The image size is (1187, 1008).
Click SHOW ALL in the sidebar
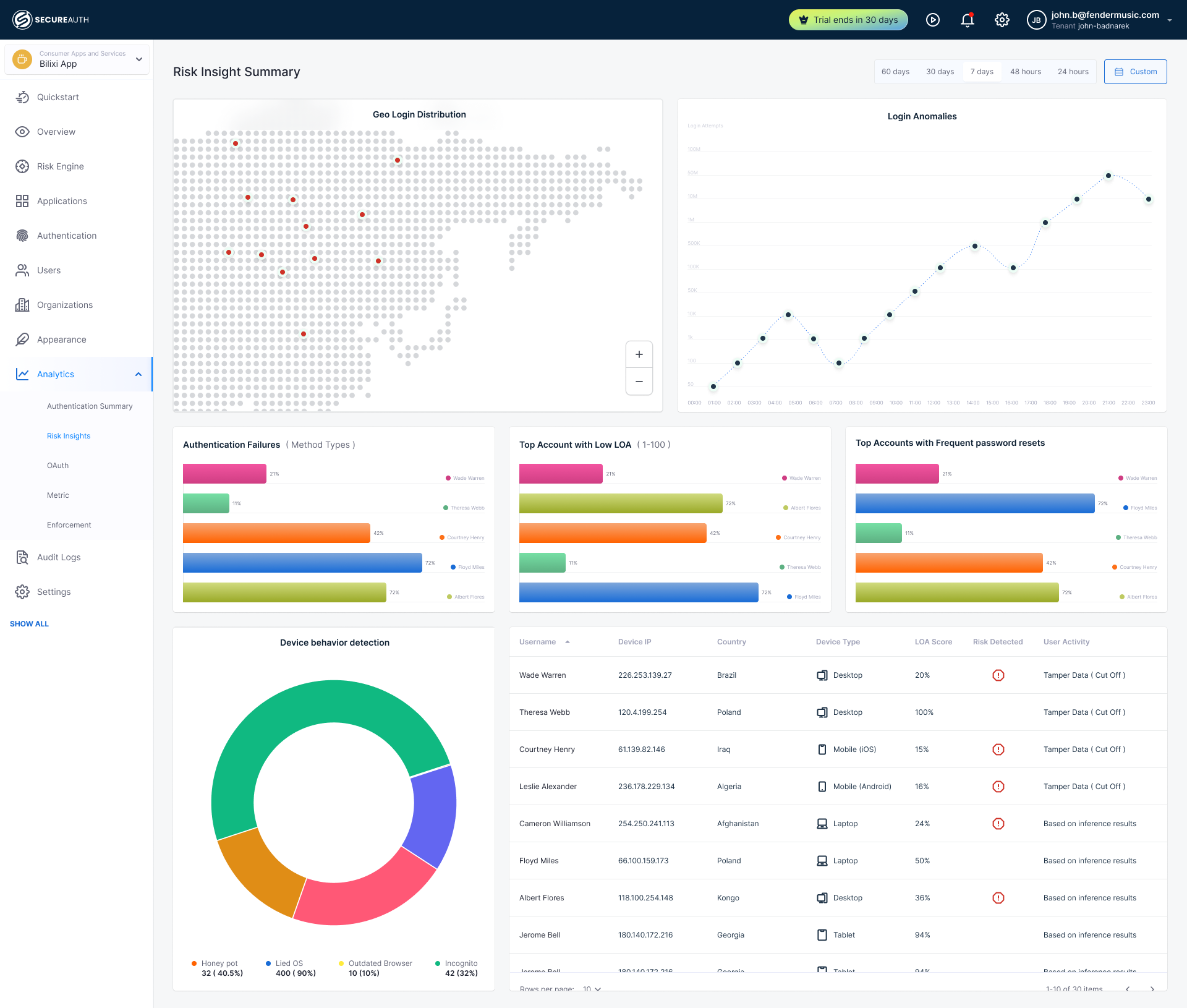pos(29,623)
